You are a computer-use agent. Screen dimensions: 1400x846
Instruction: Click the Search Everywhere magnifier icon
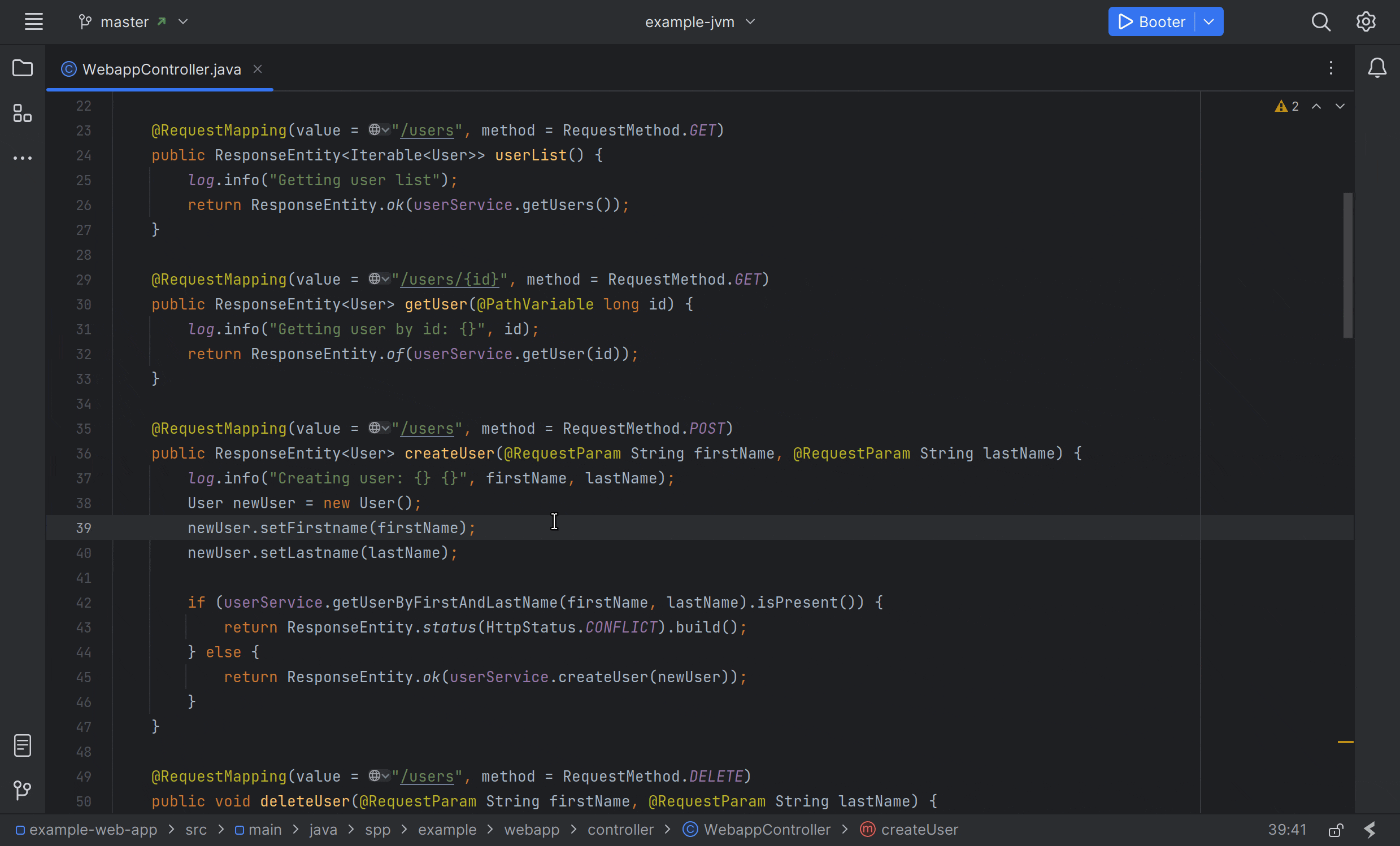pyautogui.click(x=1320, y=21)
